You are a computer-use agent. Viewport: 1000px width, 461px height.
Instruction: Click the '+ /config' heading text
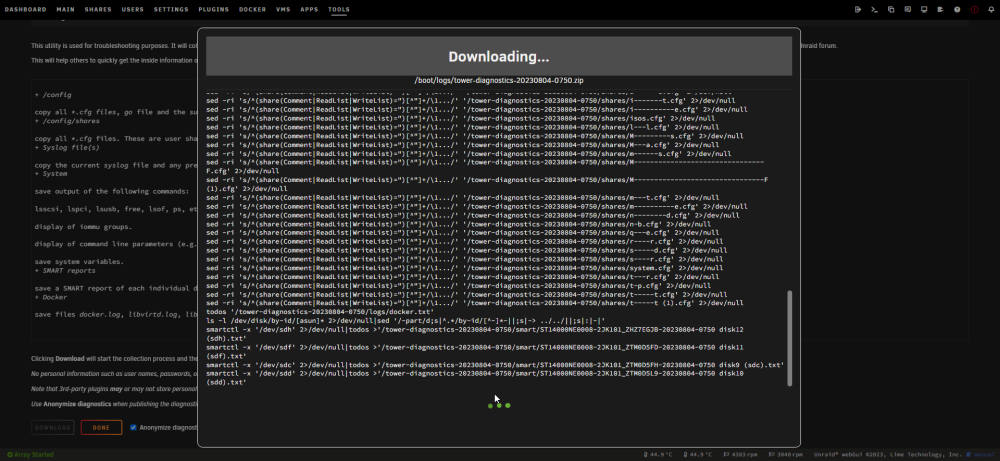53,94
